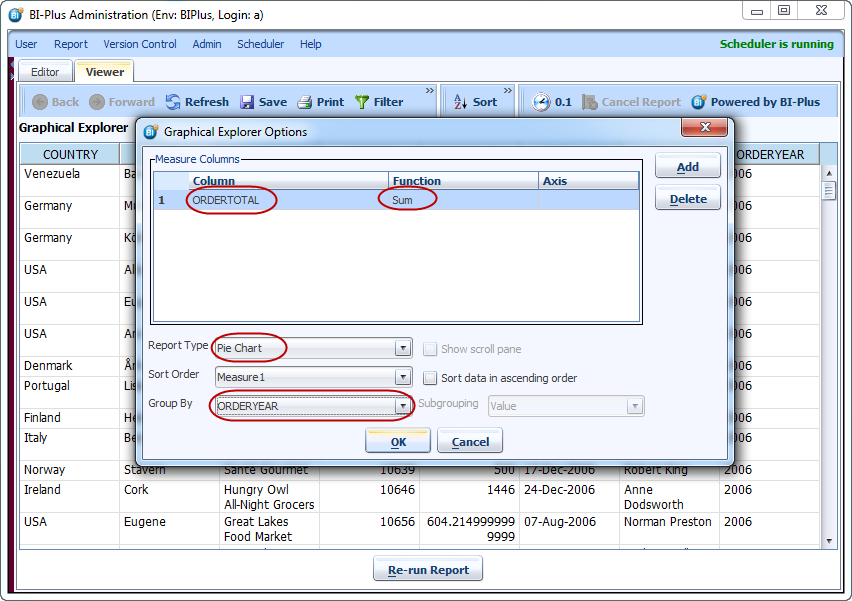This screenshot has height=601, width=852.
Task: Click the Sort toolbar icon
Action: [x=460, y=102]
